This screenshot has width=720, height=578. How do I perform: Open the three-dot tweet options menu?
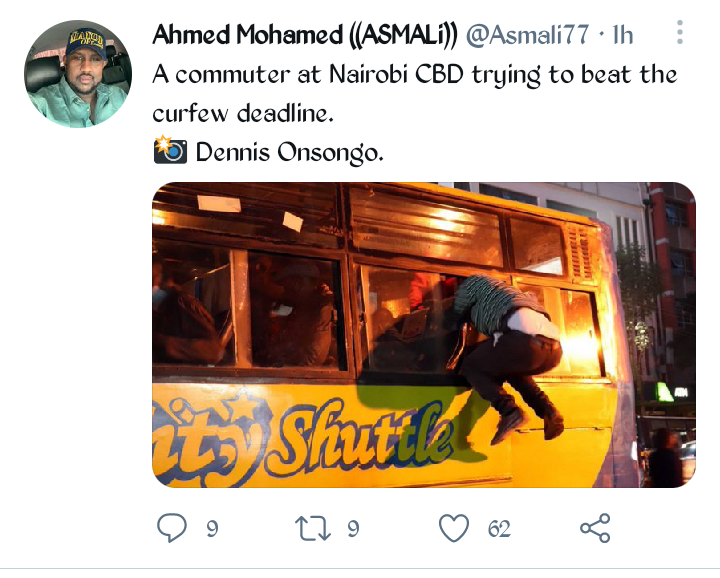tap(680, 33)
